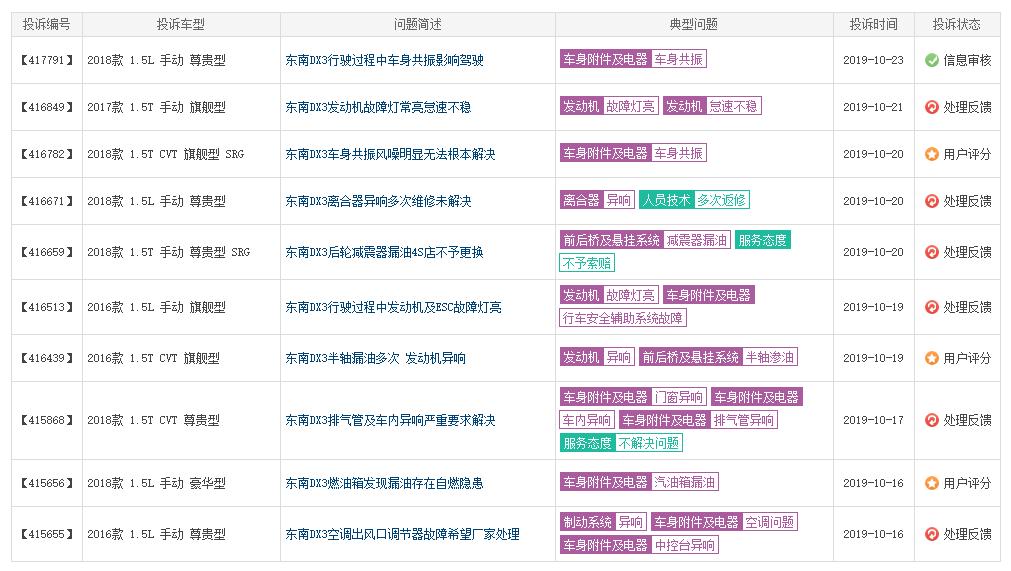Click the orange star icon for complaint 415656

coord(932,483)
